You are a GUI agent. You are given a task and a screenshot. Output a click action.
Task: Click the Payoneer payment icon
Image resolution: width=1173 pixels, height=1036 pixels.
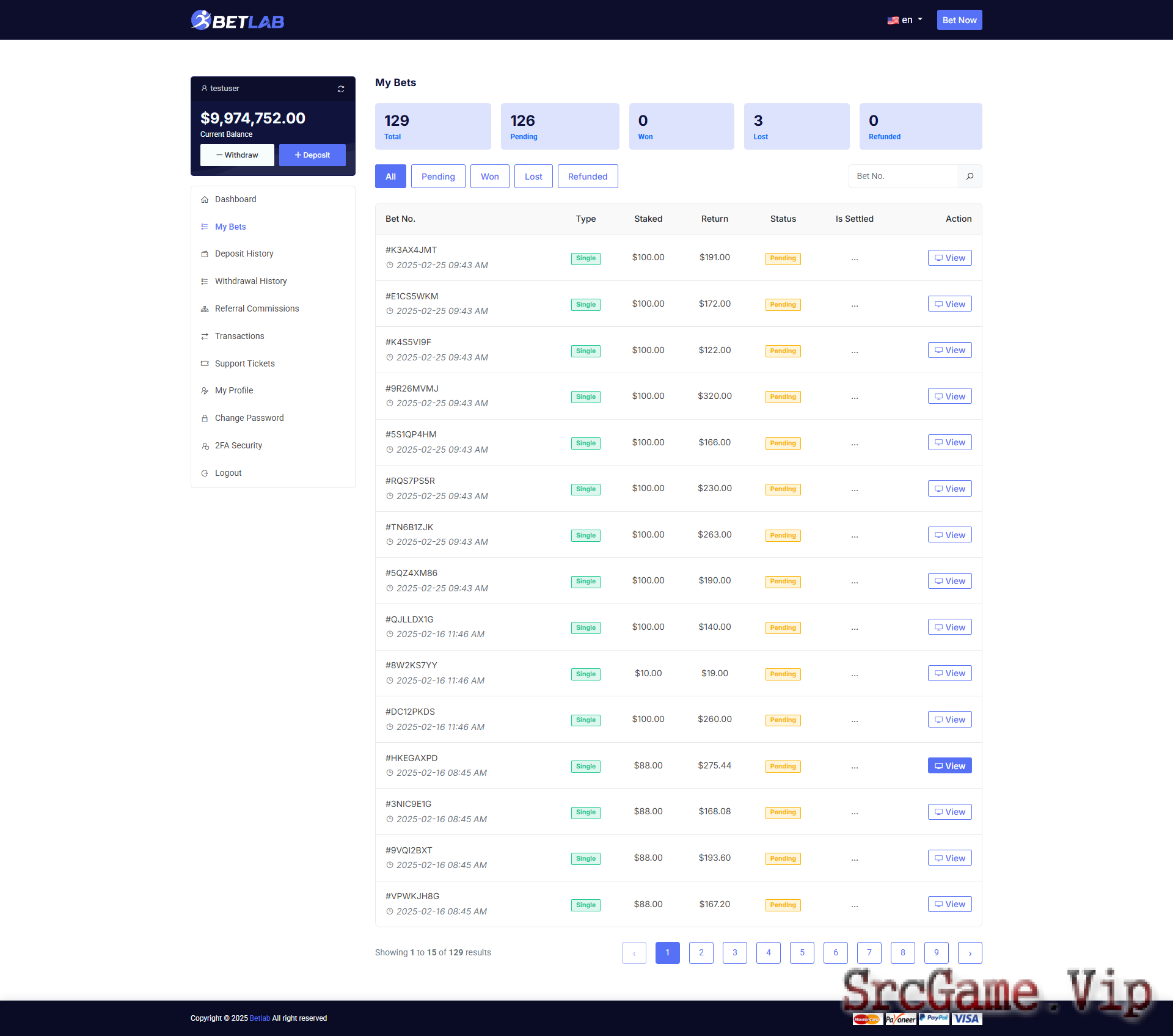pos(901,1019)
